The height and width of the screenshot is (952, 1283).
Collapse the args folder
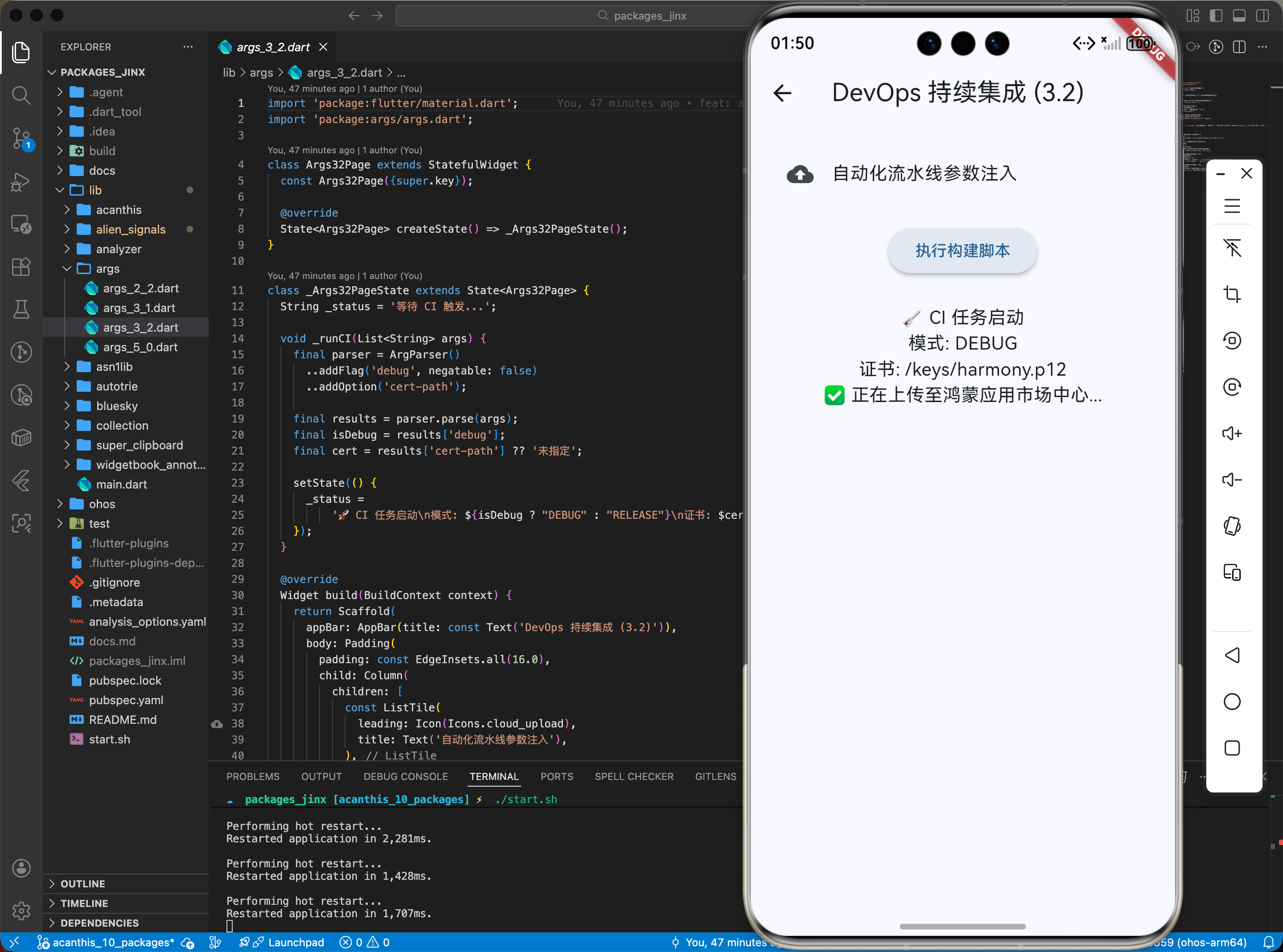(108, 269)
